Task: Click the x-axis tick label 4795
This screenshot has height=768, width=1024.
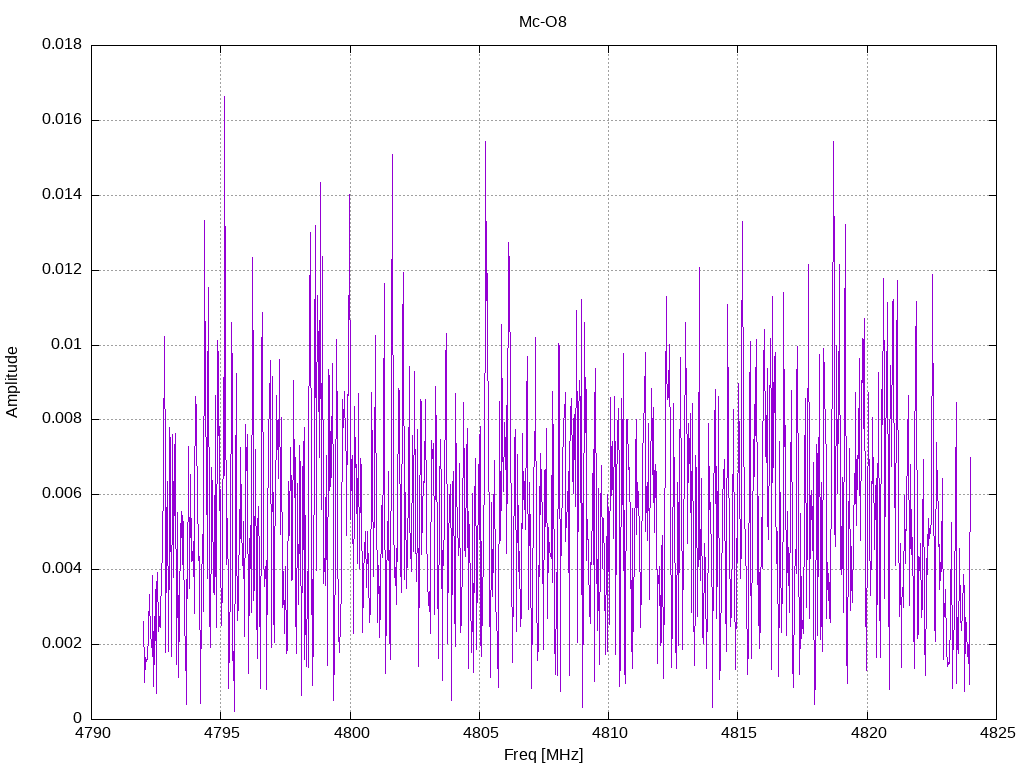Action: coord(221,733)
